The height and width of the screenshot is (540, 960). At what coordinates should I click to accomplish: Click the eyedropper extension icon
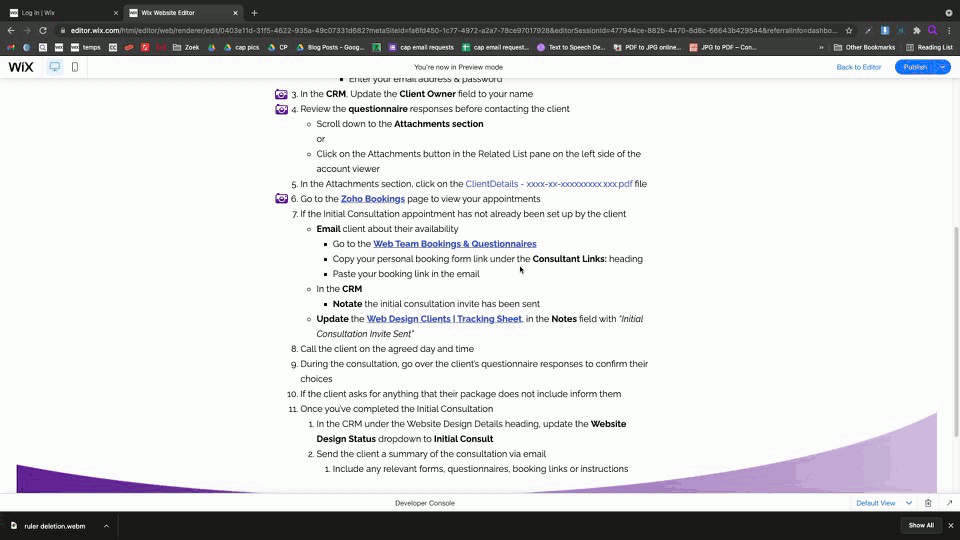point(868,30)
